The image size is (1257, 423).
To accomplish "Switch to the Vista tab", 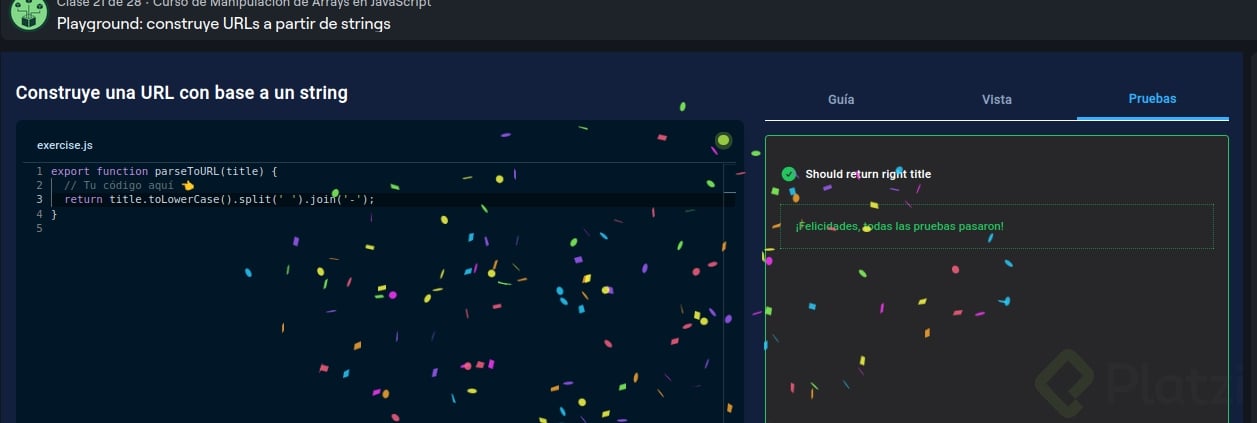I will [x=997, y=99].
